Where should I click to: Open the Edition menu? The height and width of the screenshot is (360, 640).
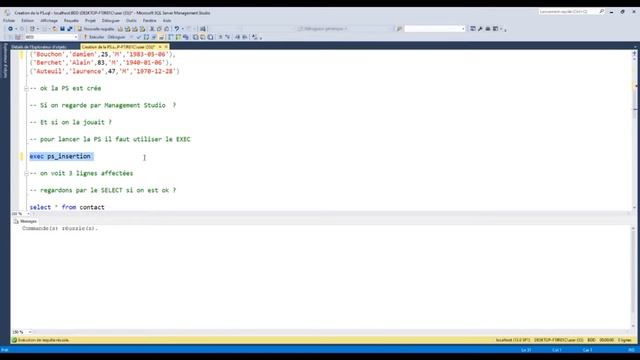[28, 20]
